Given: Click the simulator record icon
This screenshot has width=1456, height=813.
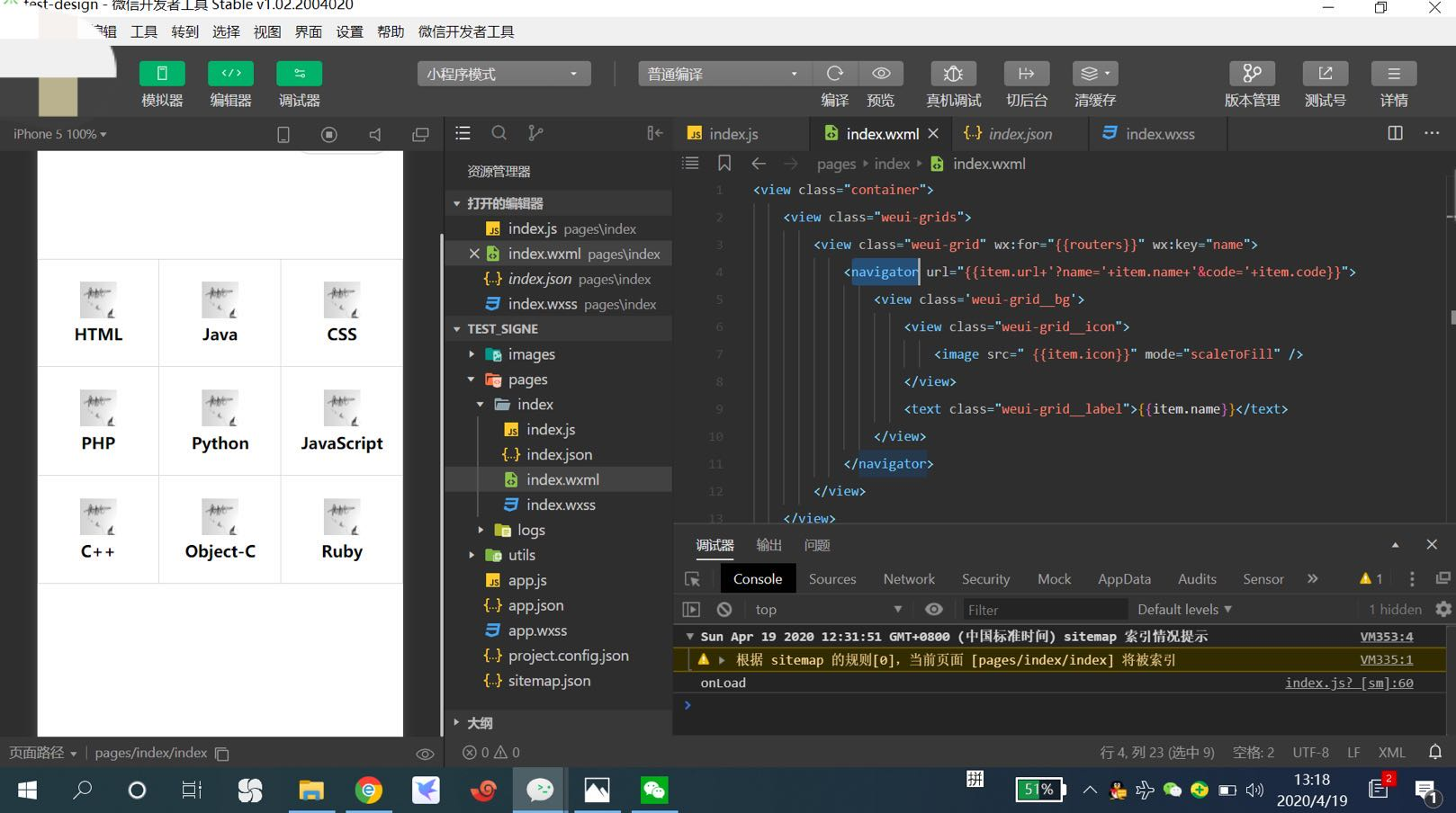Looking at the screenshot, I should coord(329,134).
